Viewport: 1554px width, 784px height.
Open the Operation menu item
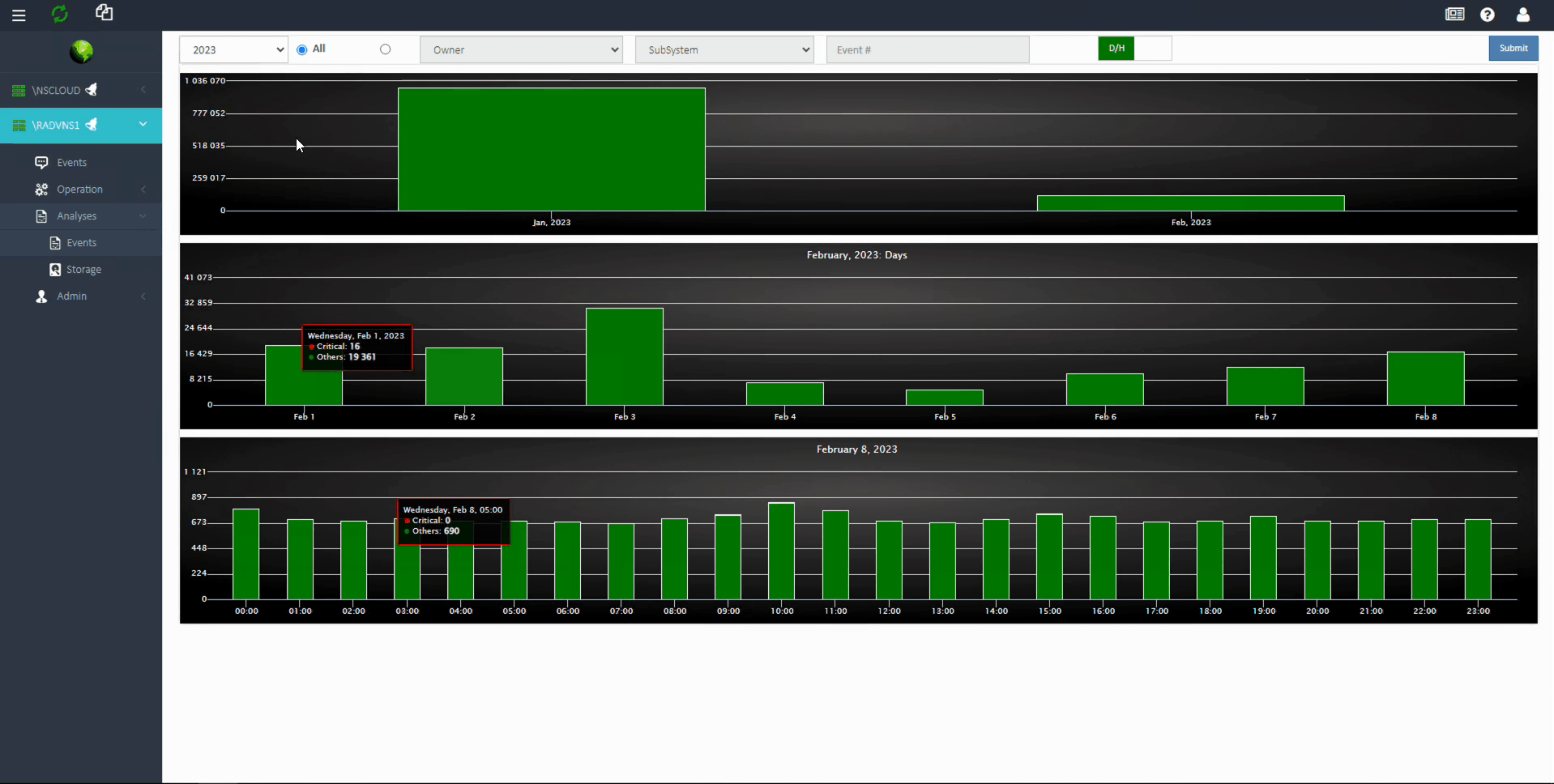(x=81, y=190)
